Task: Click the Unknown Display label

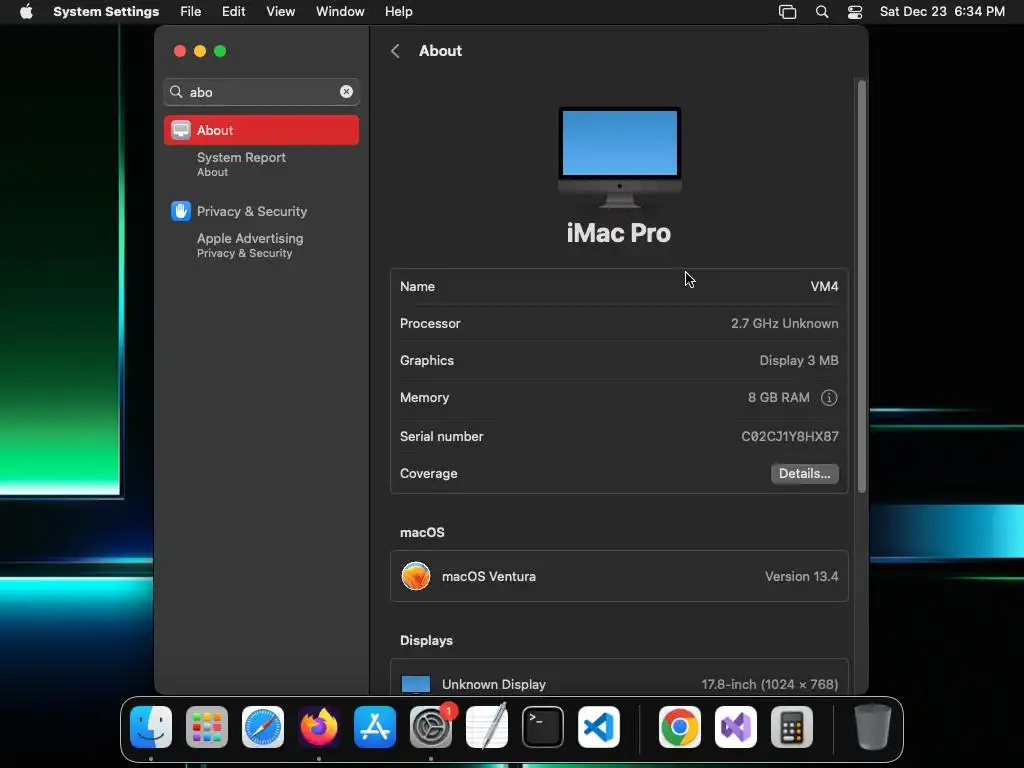Action: click(494, 684)
